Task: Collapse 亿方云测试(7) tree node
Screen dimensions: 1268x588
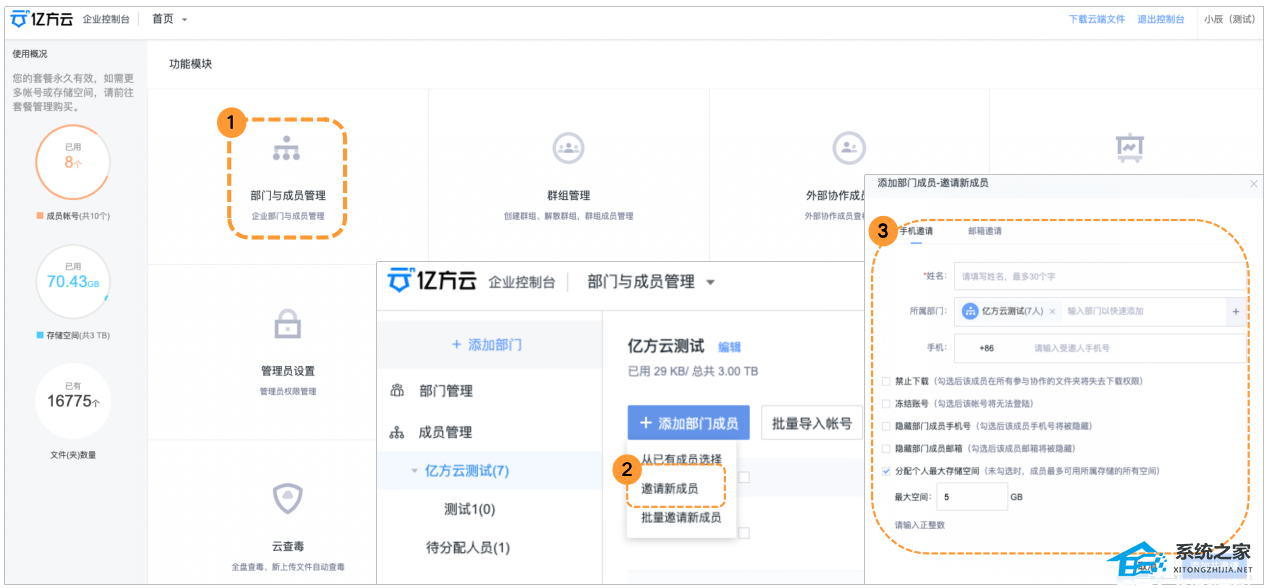Action: point(414,471)
